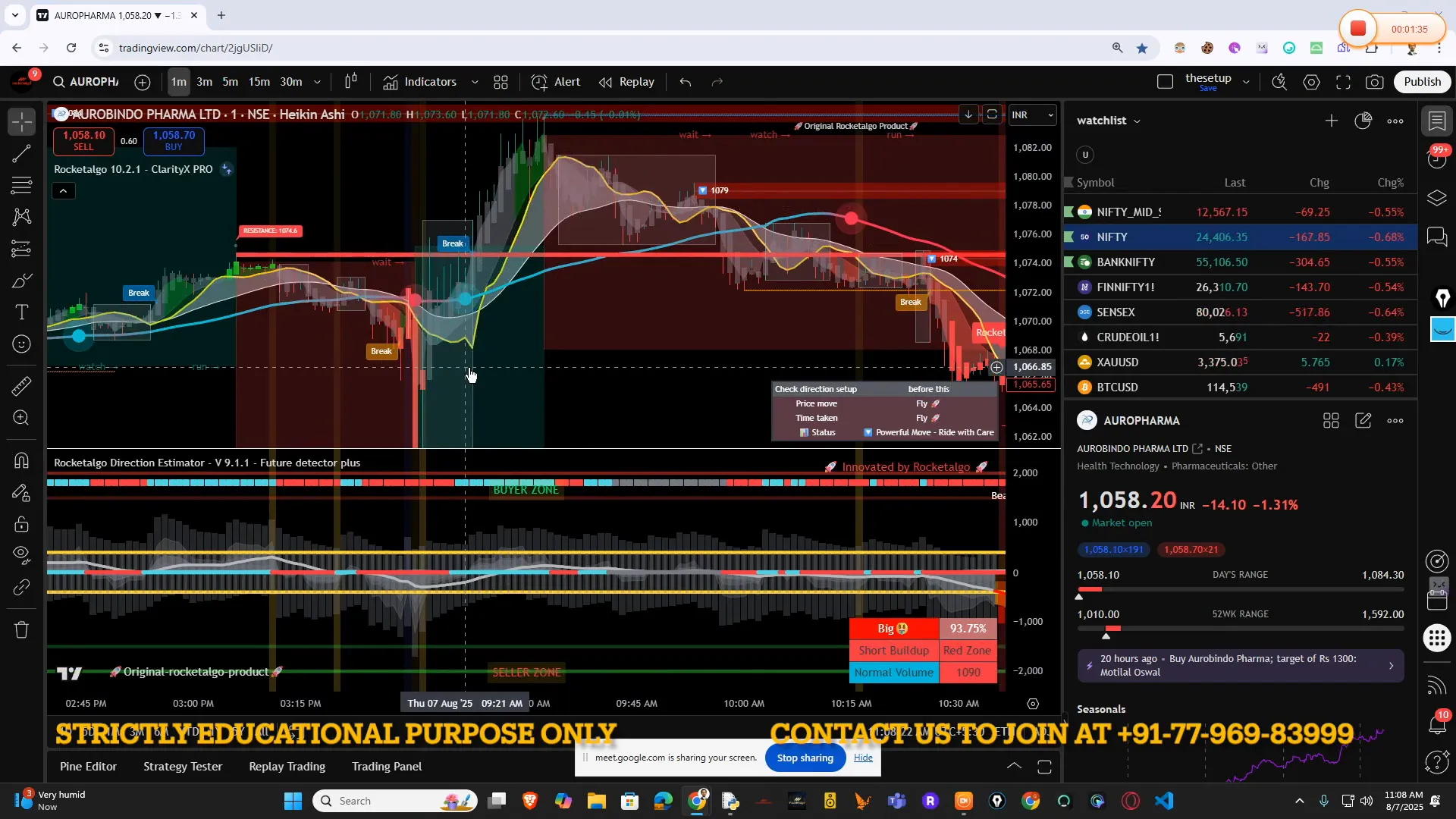Hide all drawings with eye icon
Screen dimensions: 1456x819
point(22,556)
